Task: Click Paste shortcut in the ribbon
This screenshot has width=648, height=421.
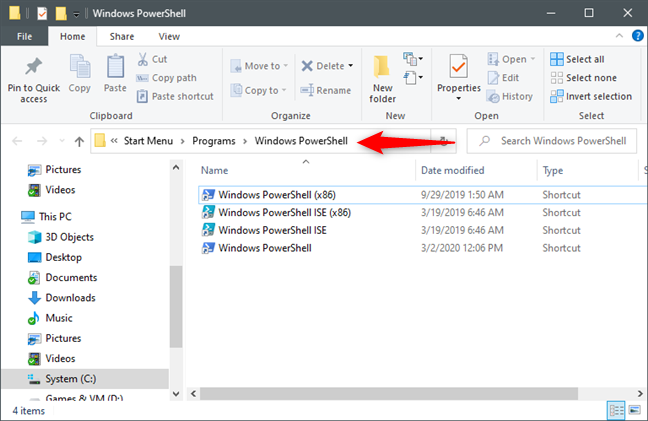Action: click(175, 96)
